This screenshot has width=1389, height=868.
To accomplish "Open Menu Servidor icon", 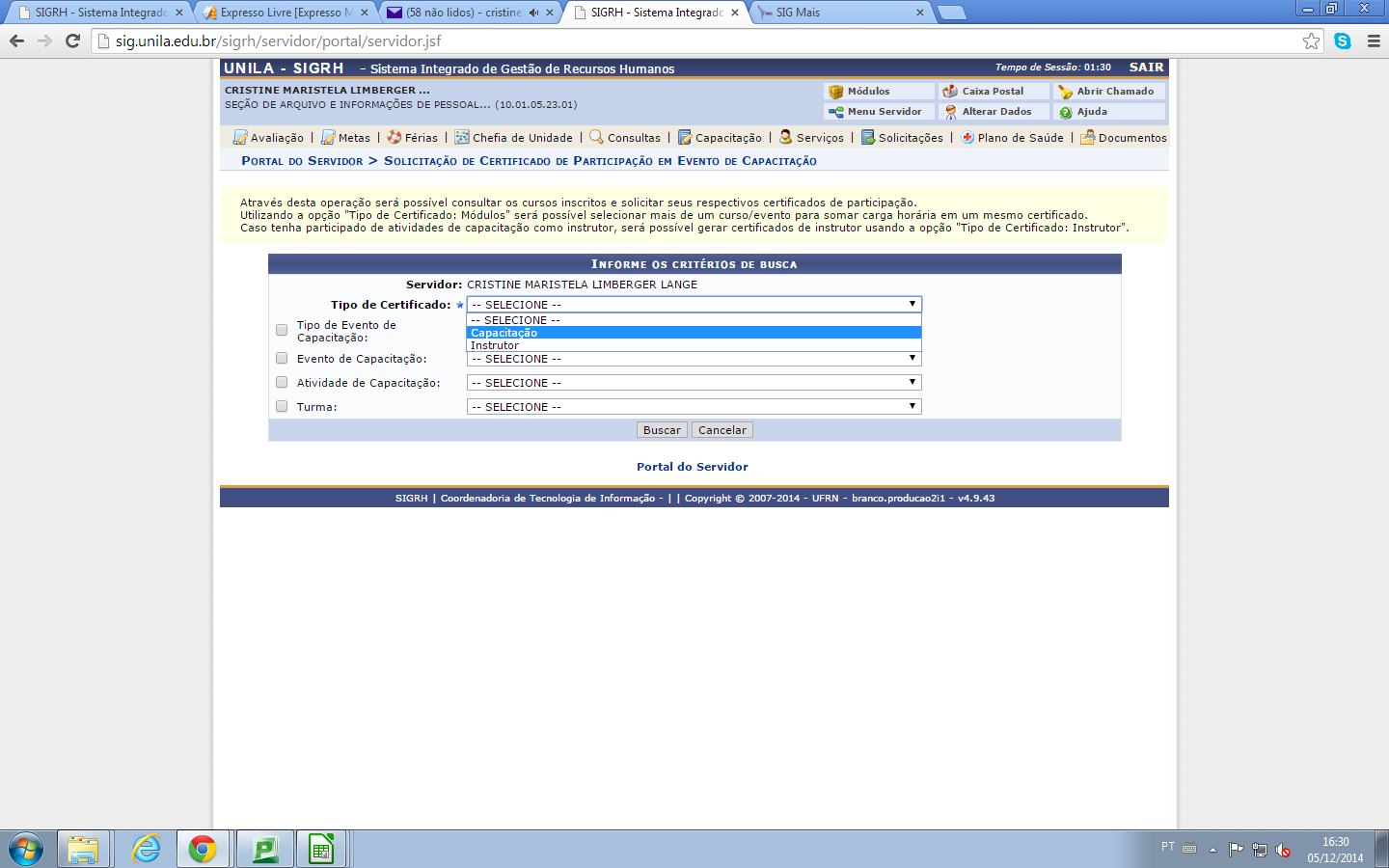I will point(836,112).
